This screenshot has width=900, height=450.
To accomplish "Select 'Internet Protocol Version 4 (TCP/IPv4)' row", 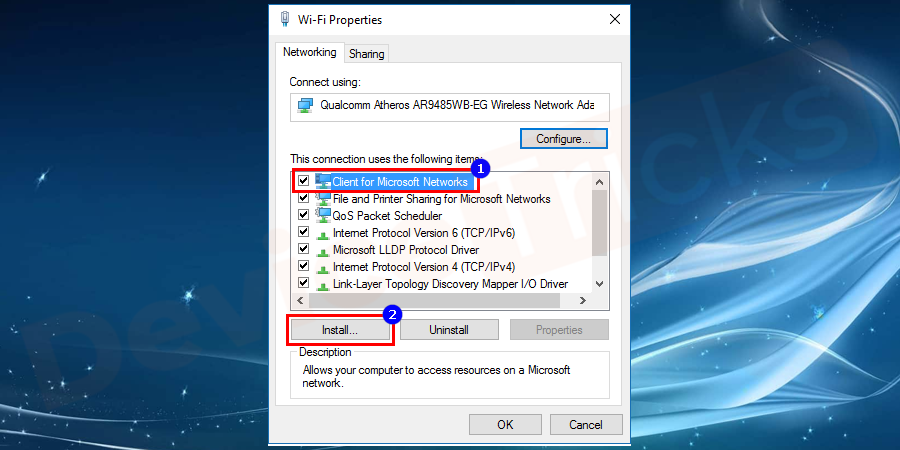I will 424,267.
